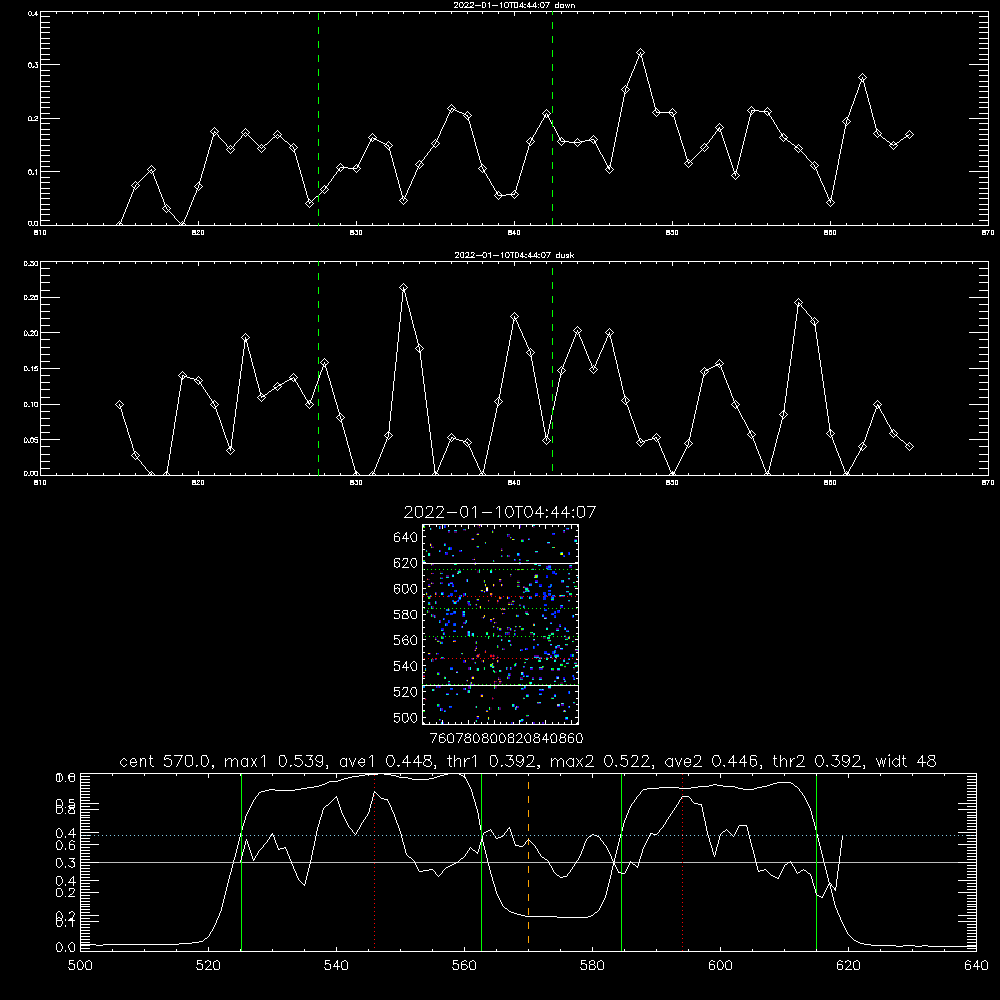Screen dimensions: 1000x1000
Task: Click the '600' x-axis label of bottom plot
Action: coord(720,966)
